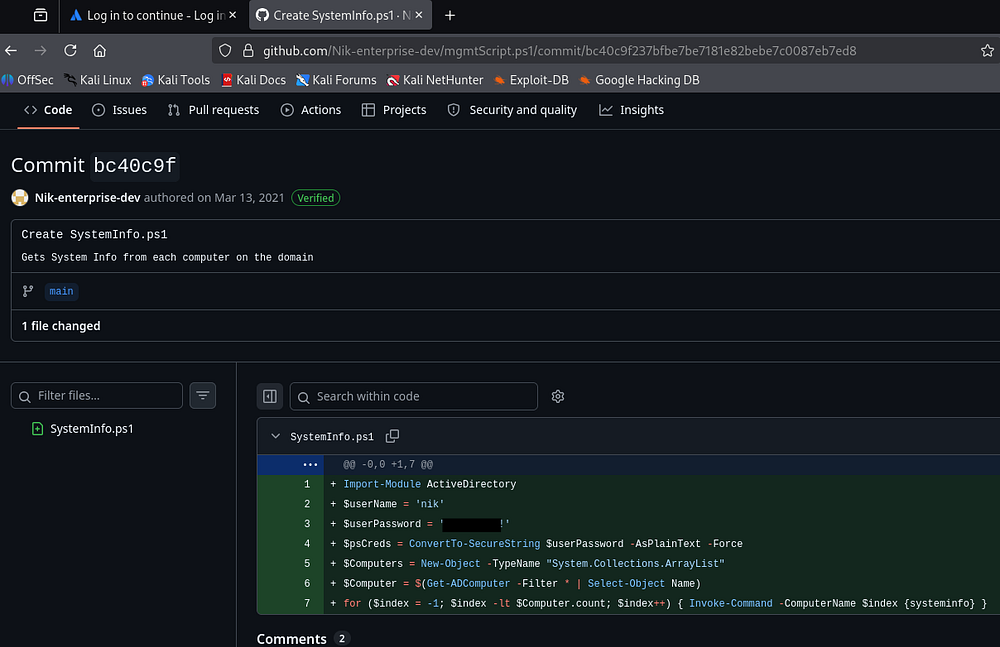This screenshot has height=647, width=1000.
Task: Go to browser home page
Action: [x=99, y=51]
